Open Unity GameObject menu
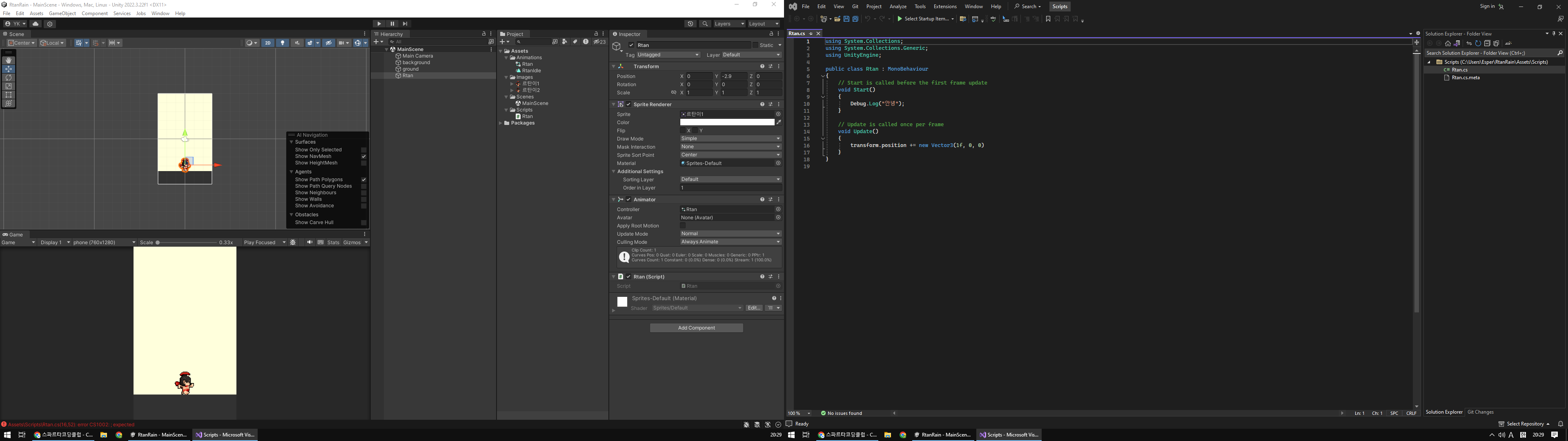This screenshot has width=1568, height=441. click(63, 13)
